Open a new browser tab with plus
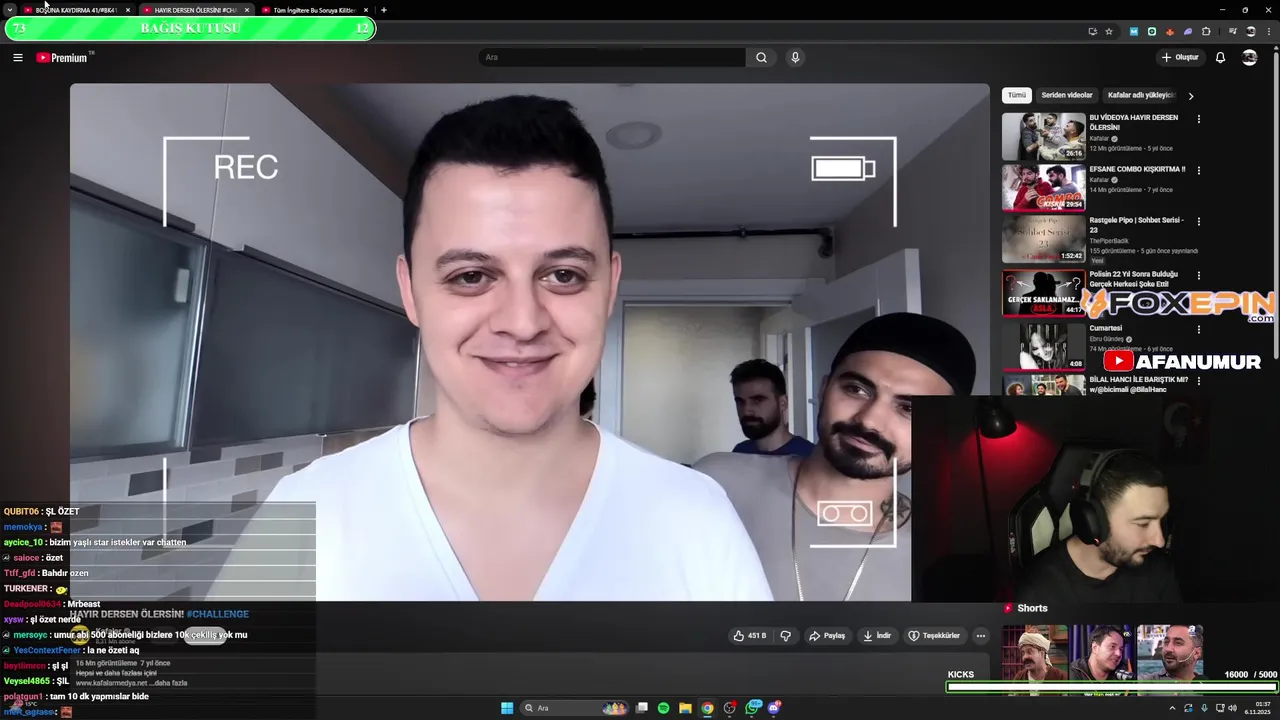1280x720 pixels. [384, 10]
